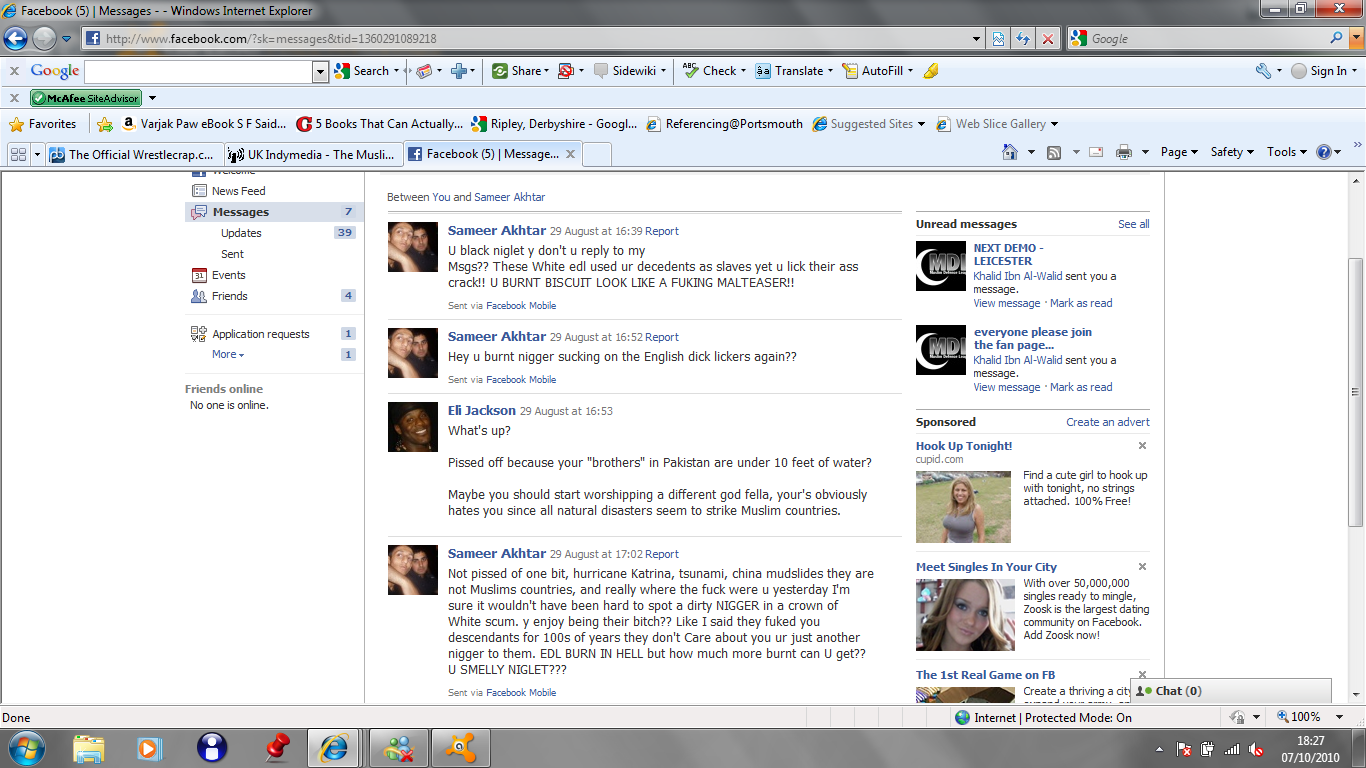Click the Print icon in command bar
This screenshot has width=1366, height=768.
(1124, 152)
